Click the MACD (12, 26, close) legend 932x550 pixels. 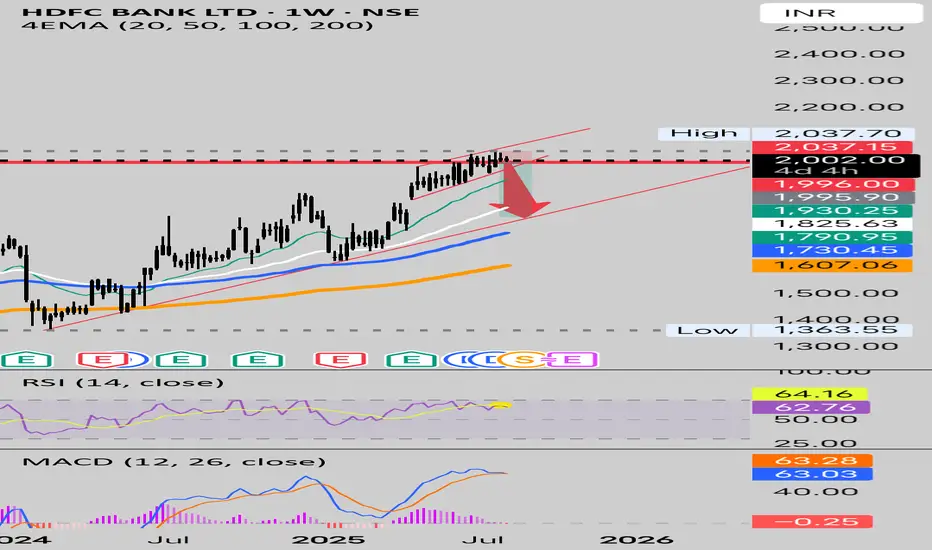point(174,462)
